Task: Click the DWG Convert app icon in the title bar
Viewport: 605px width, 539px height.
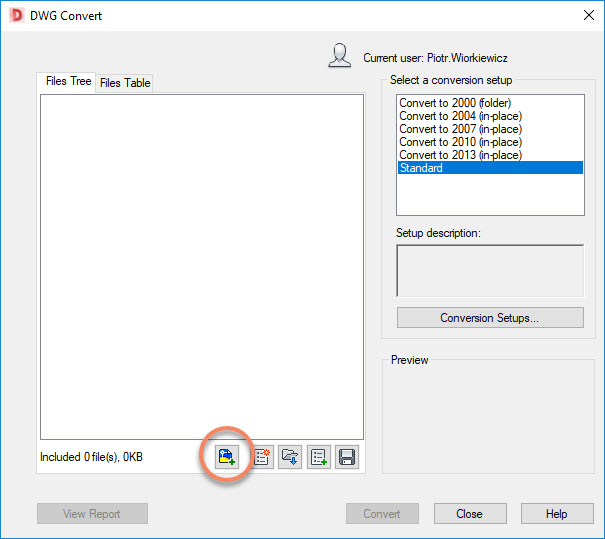Action: 16,15
